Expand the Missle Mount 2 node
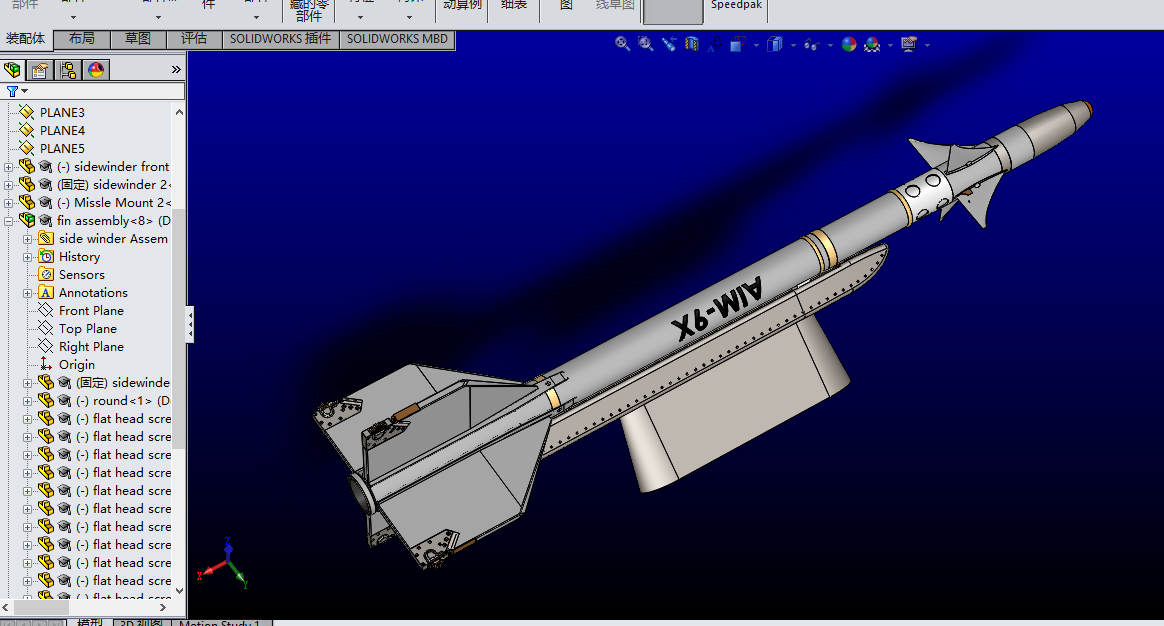The height and width of the screenshot is (626, 1164). click(x=8, y=203)
